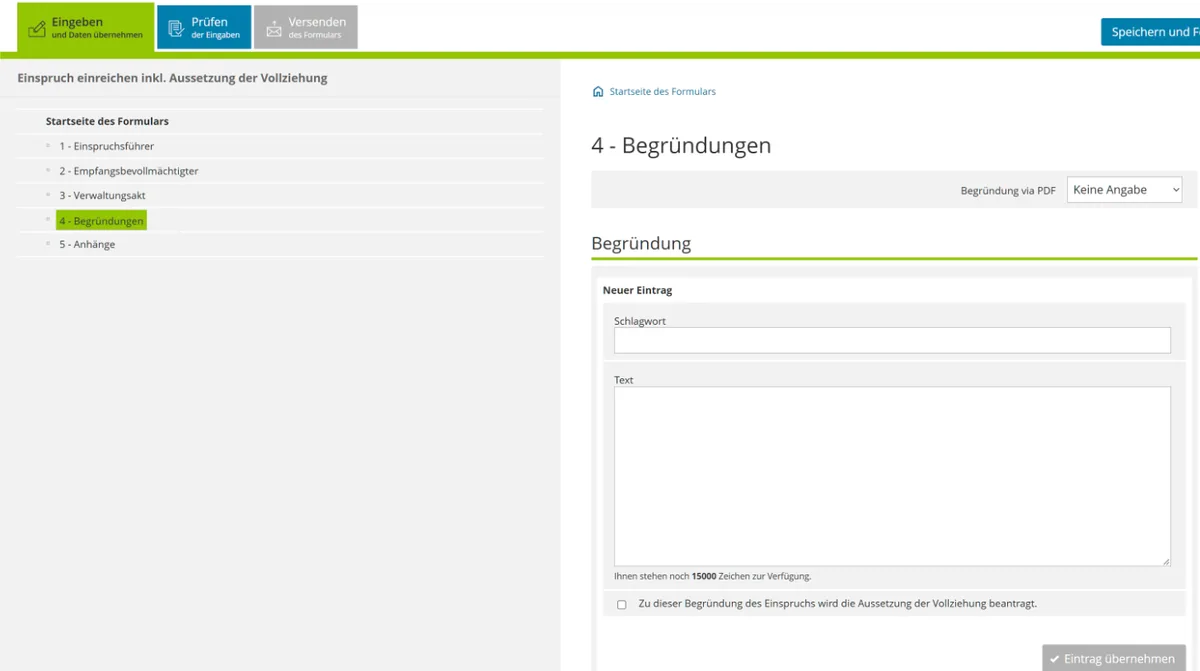This screenshot has width=1200, height=671.
Task: Click the Versenden envelope icon
Action: 274,29
